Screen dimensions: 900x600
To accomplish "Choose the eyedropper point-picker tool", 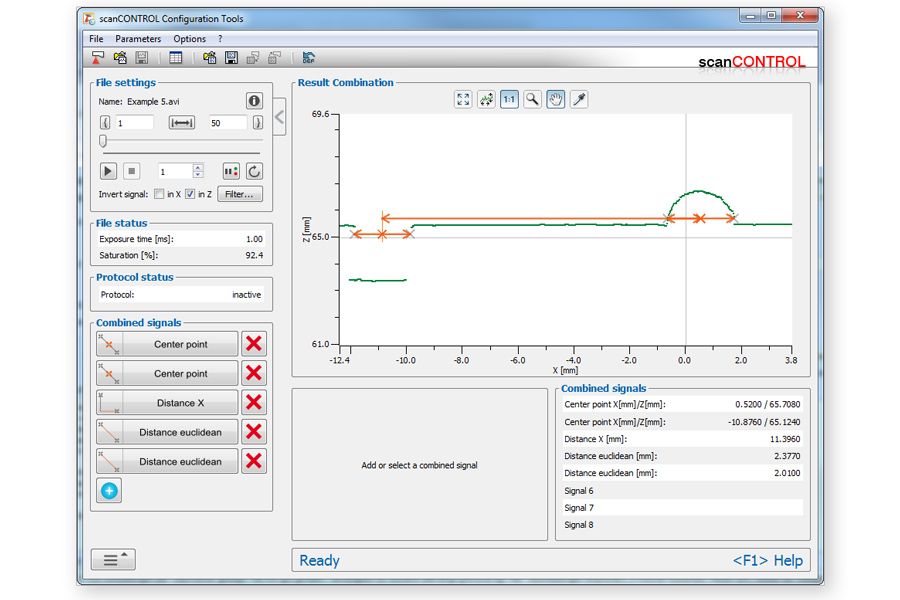I will point(579,99).
